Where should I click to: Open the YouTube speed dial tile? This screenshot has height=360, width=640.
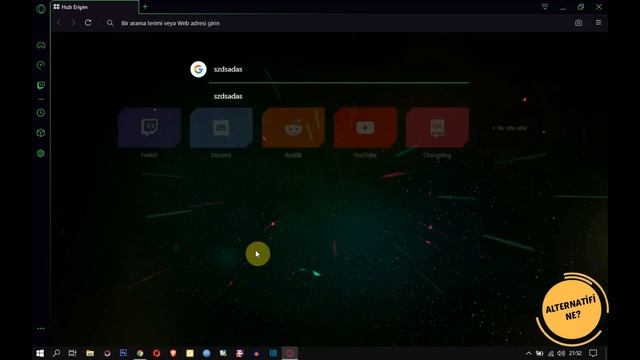click(x=365, y=128)
